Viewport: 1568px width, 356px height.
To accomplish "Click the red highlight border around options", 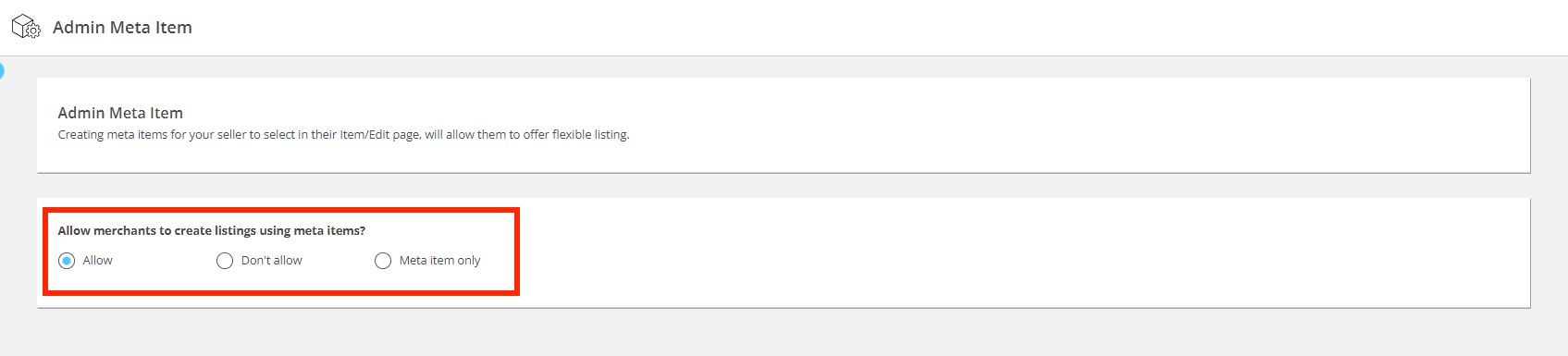I will click(281, 210).
